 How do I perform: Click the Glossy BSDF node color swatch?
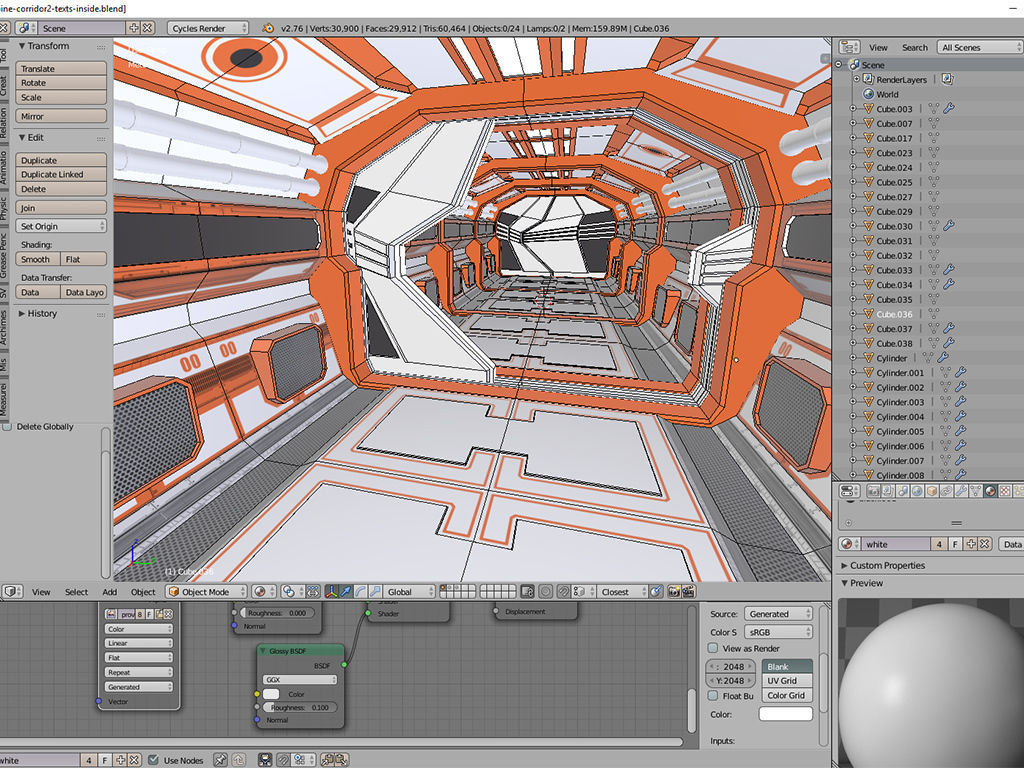coord(271,694)
